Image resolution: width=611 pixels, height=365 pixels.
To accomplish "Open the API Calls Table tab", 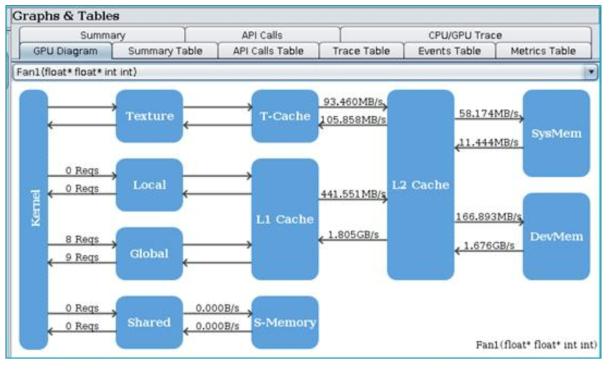I will click(x=268, y=51).
